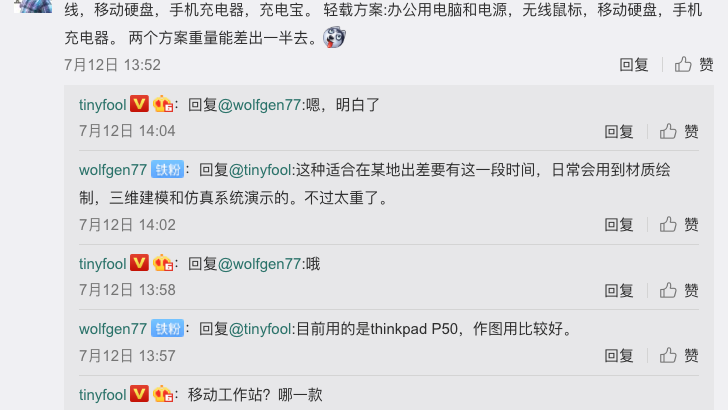Open tinyfool's profile from the 14:04 reply
The image size is (728, 410).
click(x=103, y=105)
